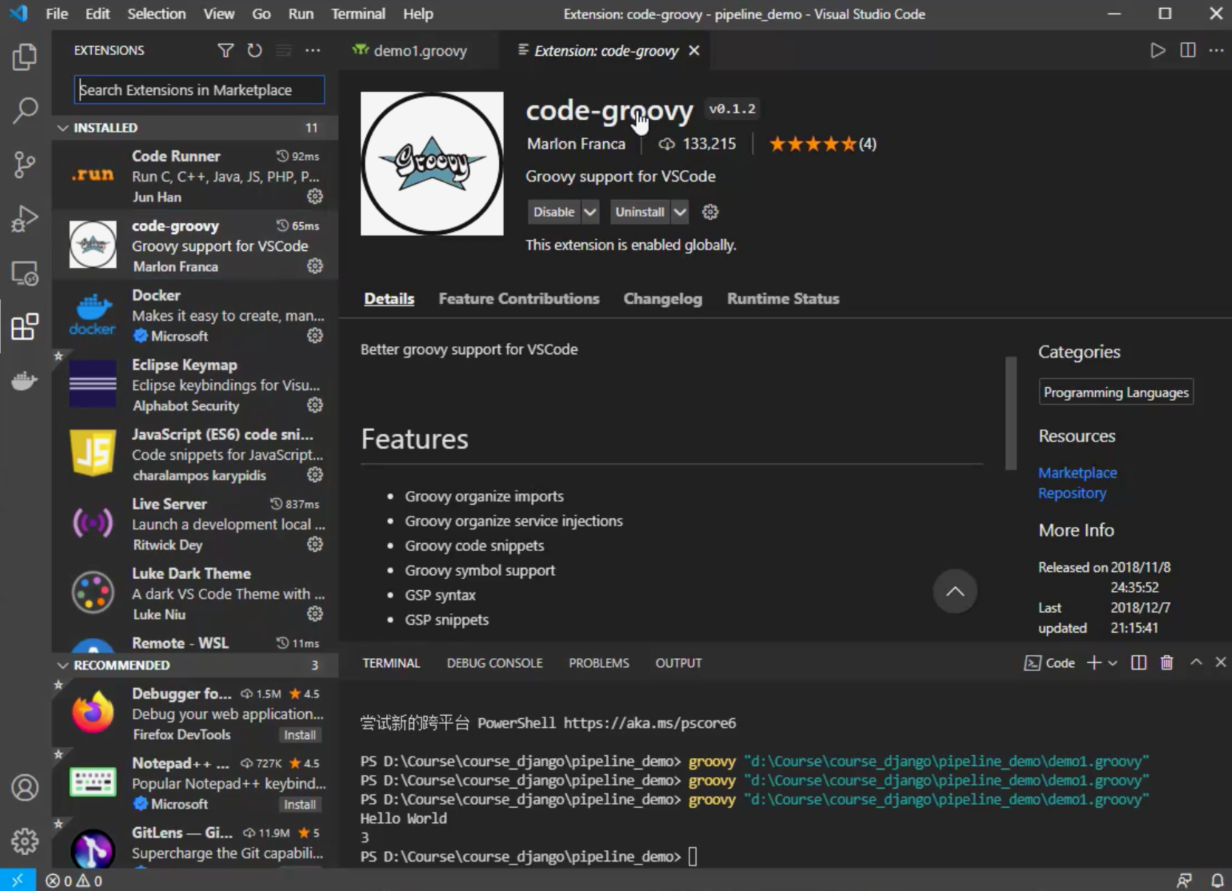1232x891 pixels.
Task: Switch to the Feature Contributions tab
Action: click(519, 298)
